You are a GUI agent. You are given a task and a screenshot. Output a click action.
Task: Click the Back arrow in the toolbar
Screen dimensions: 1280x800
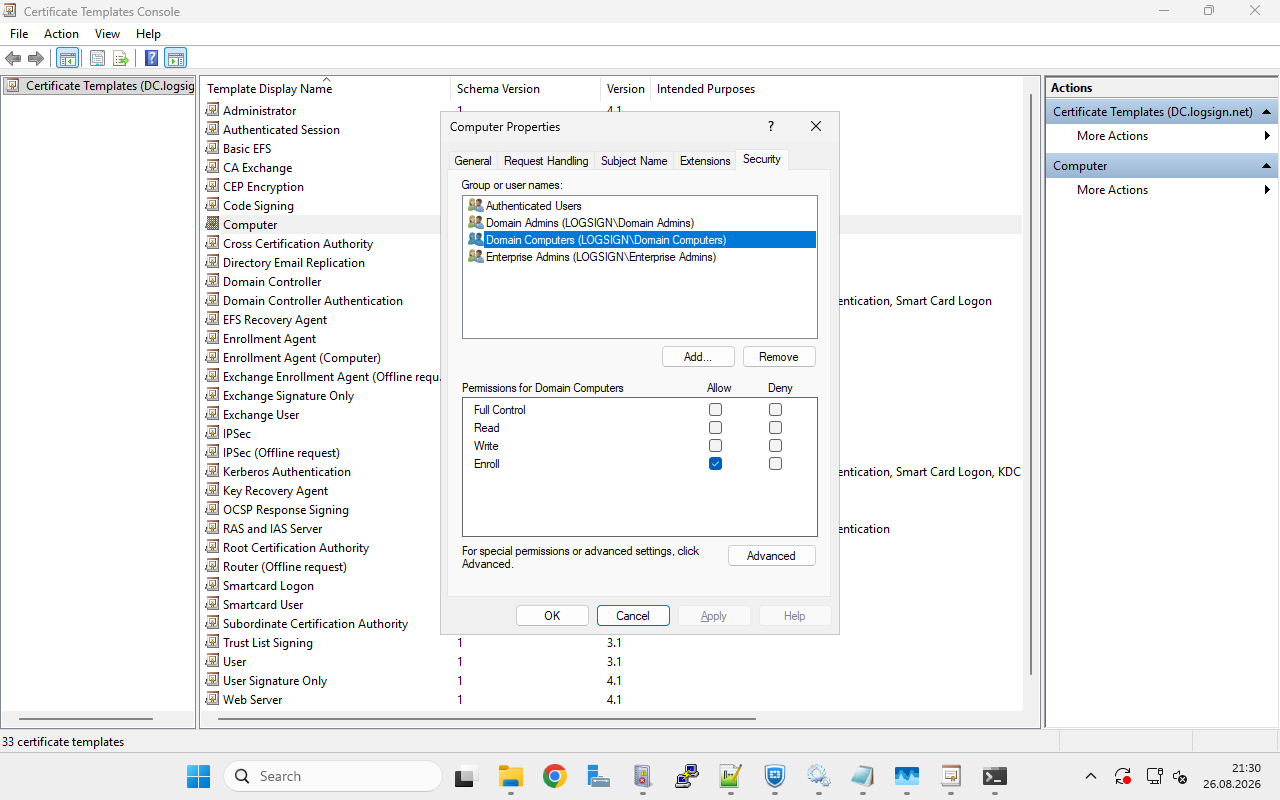(13, 58)
